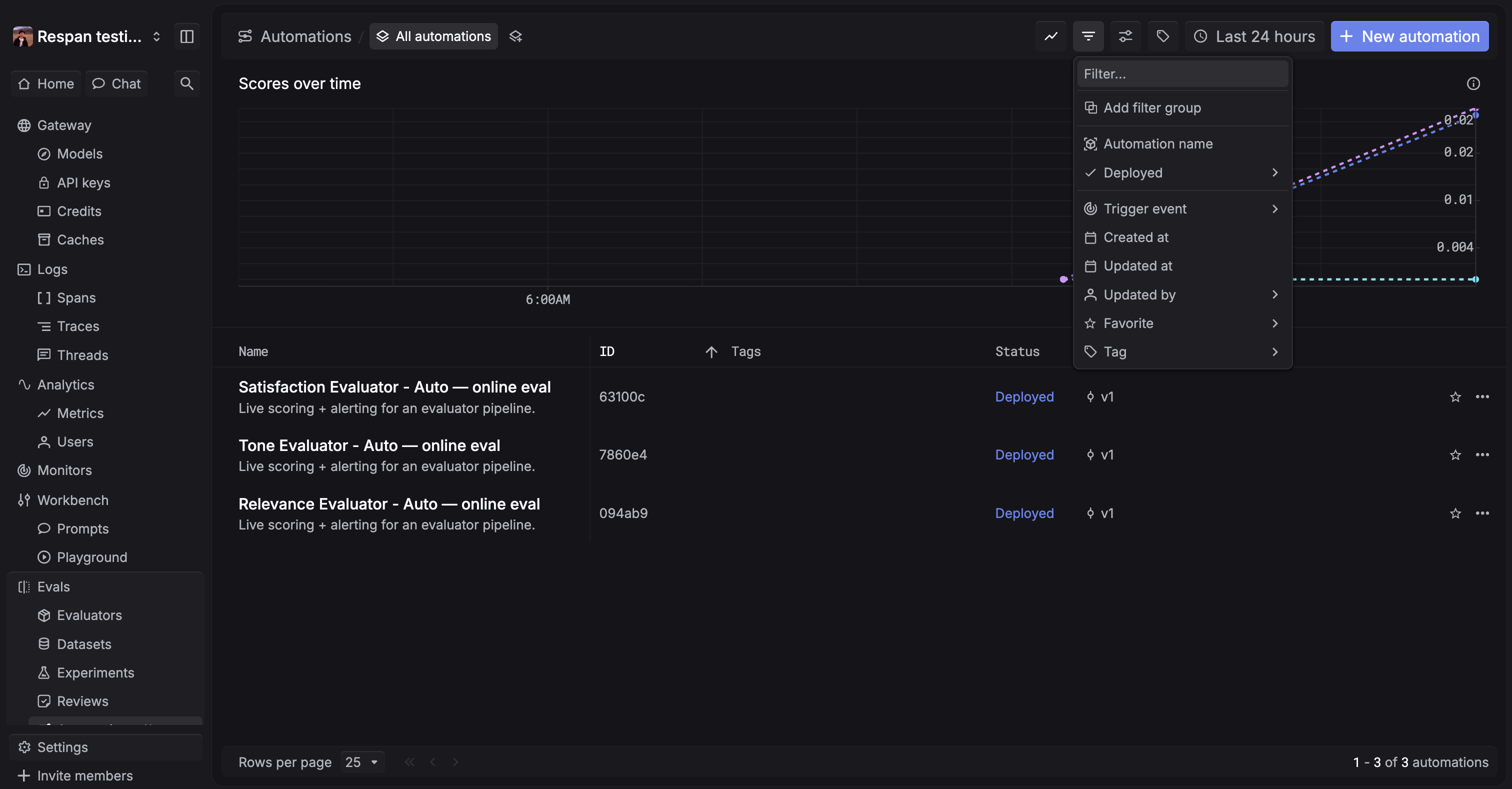Open more options for Tone Evaluator row
The width and height of the screenshot is (1512, 789).
click(1482, 455)
